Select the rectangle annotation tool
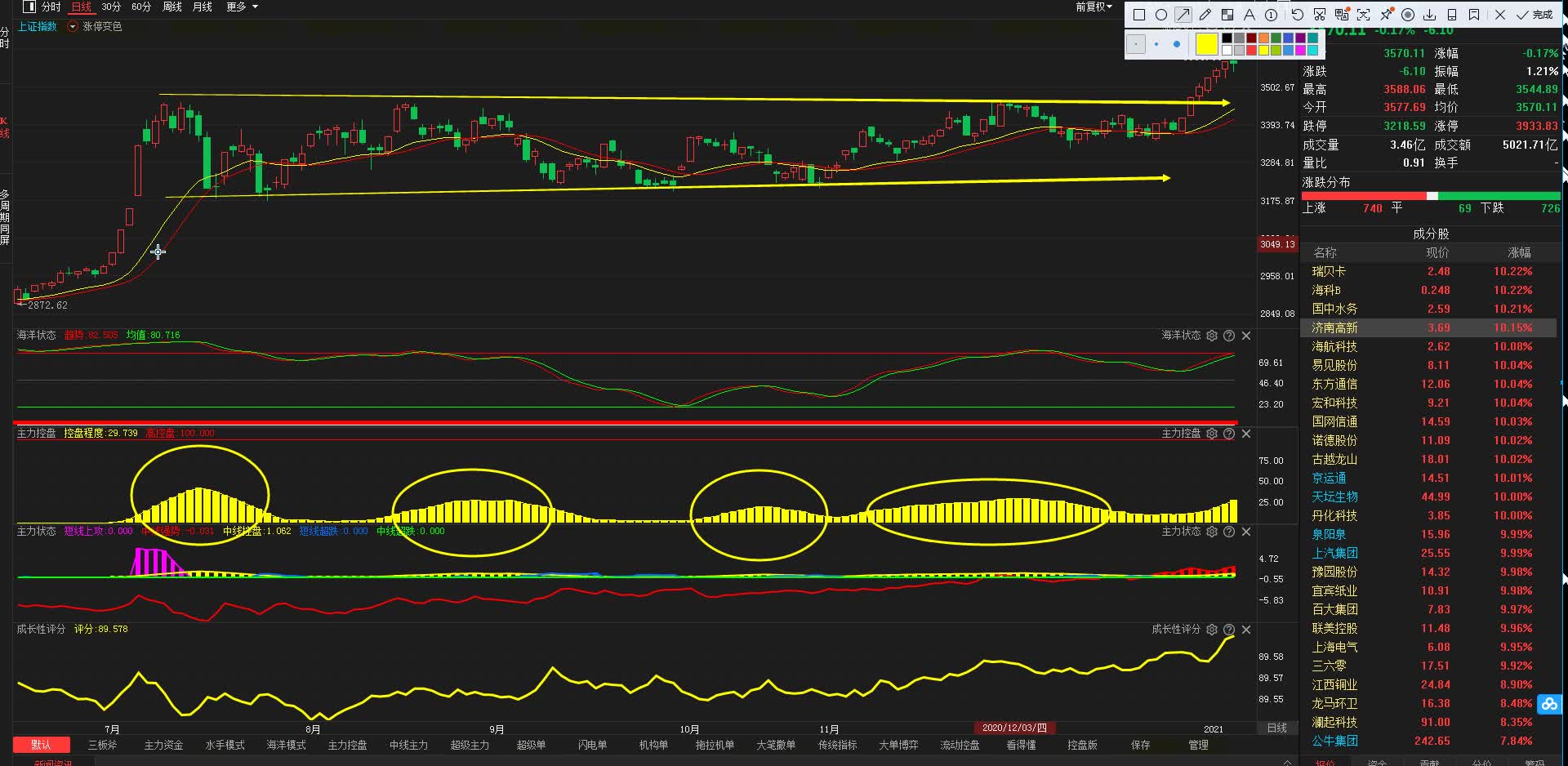The width and height of the screenshot is (1568, 766). [1139, 15]
